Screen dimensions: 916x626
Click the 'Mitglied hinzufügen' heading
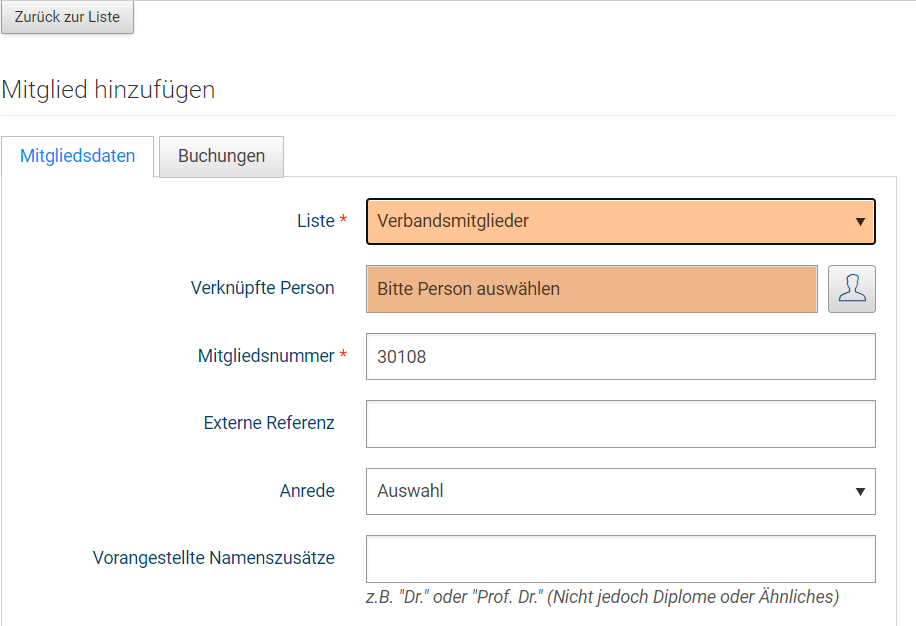[x=108, y=90]
